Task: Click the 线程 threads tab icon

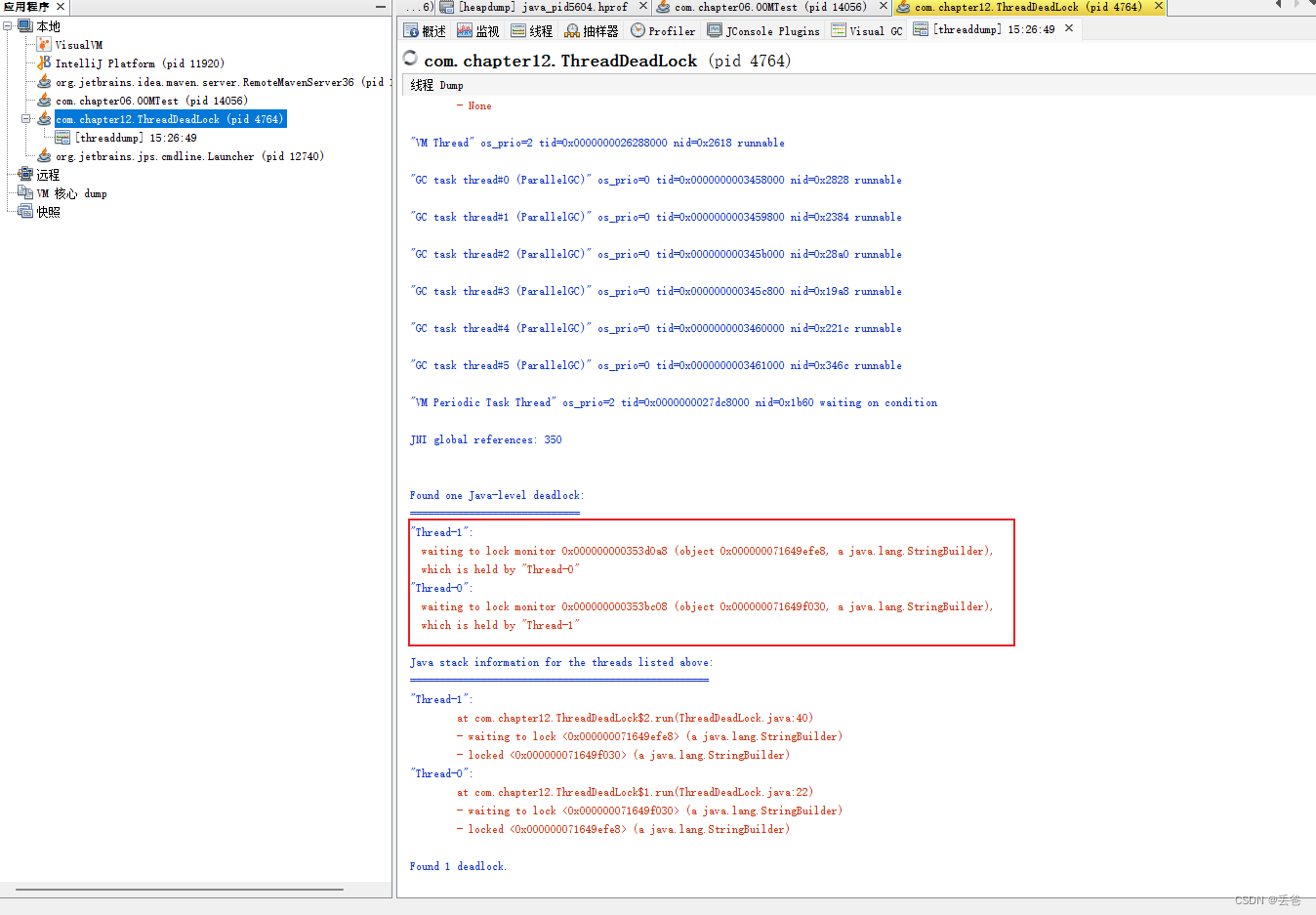Action: click(x=518, y=31)
